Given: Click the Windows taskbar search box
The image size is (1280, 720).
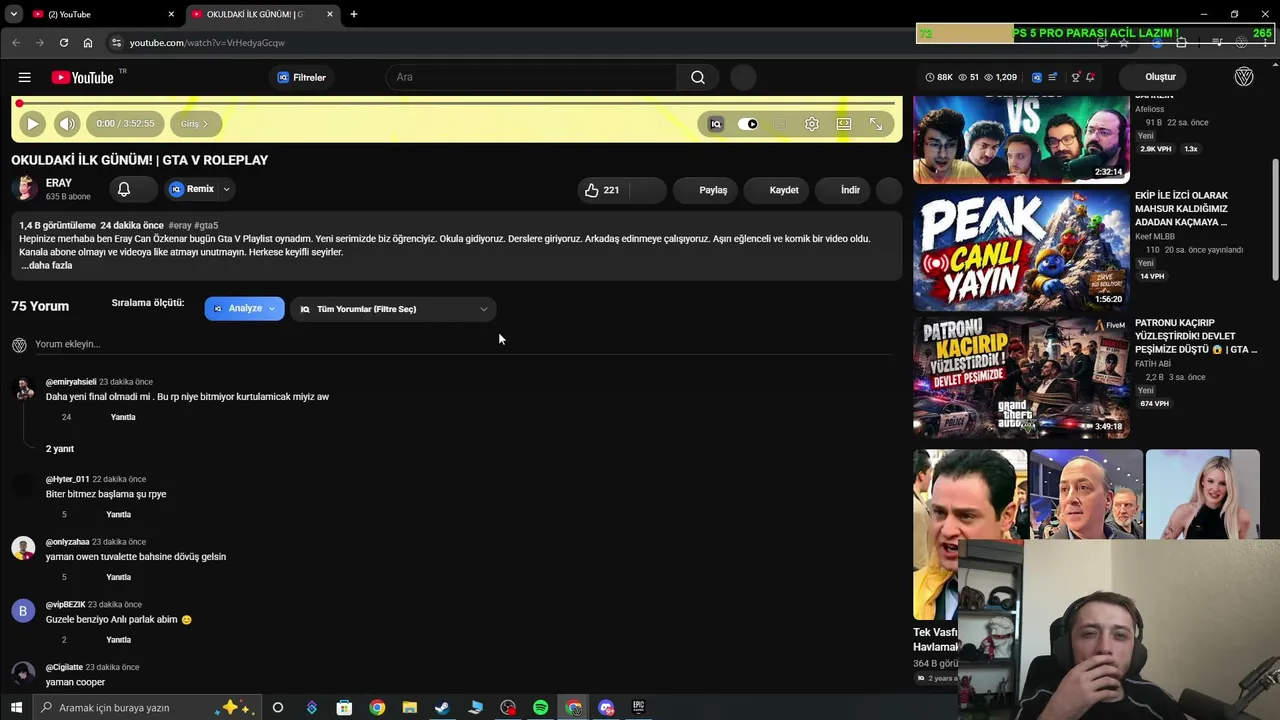Looking at the screenshot, I should (148, 708).
